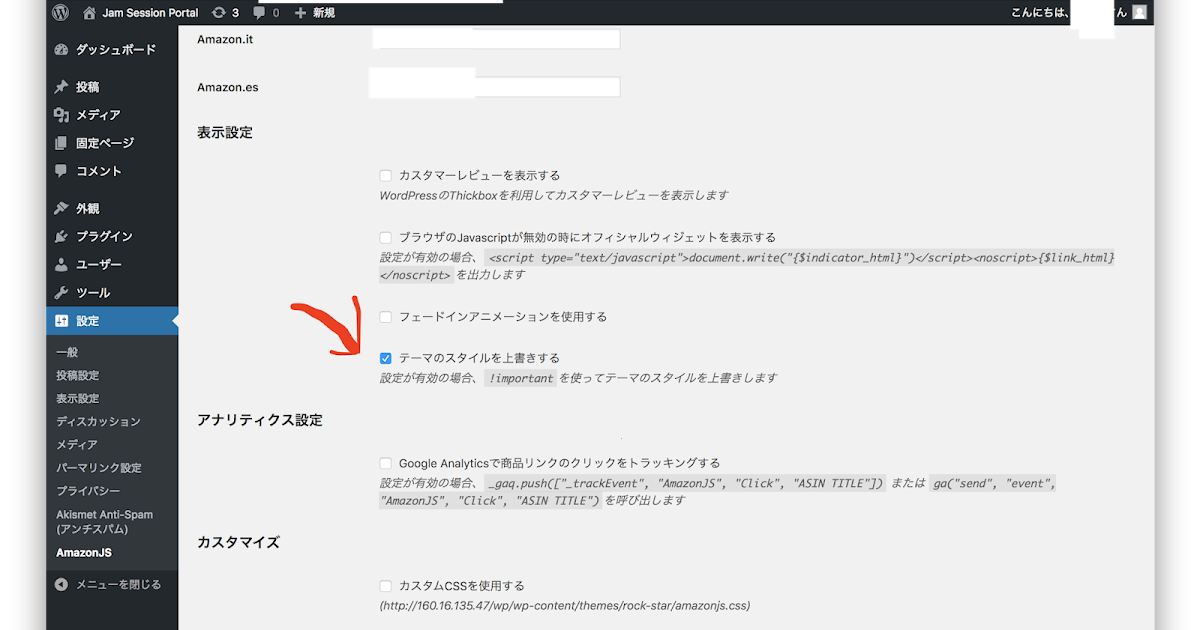This screenshot has height=630, width=1200.
Task: Enable カスタマーレビューを表示する option
Action: pos(386,175)
